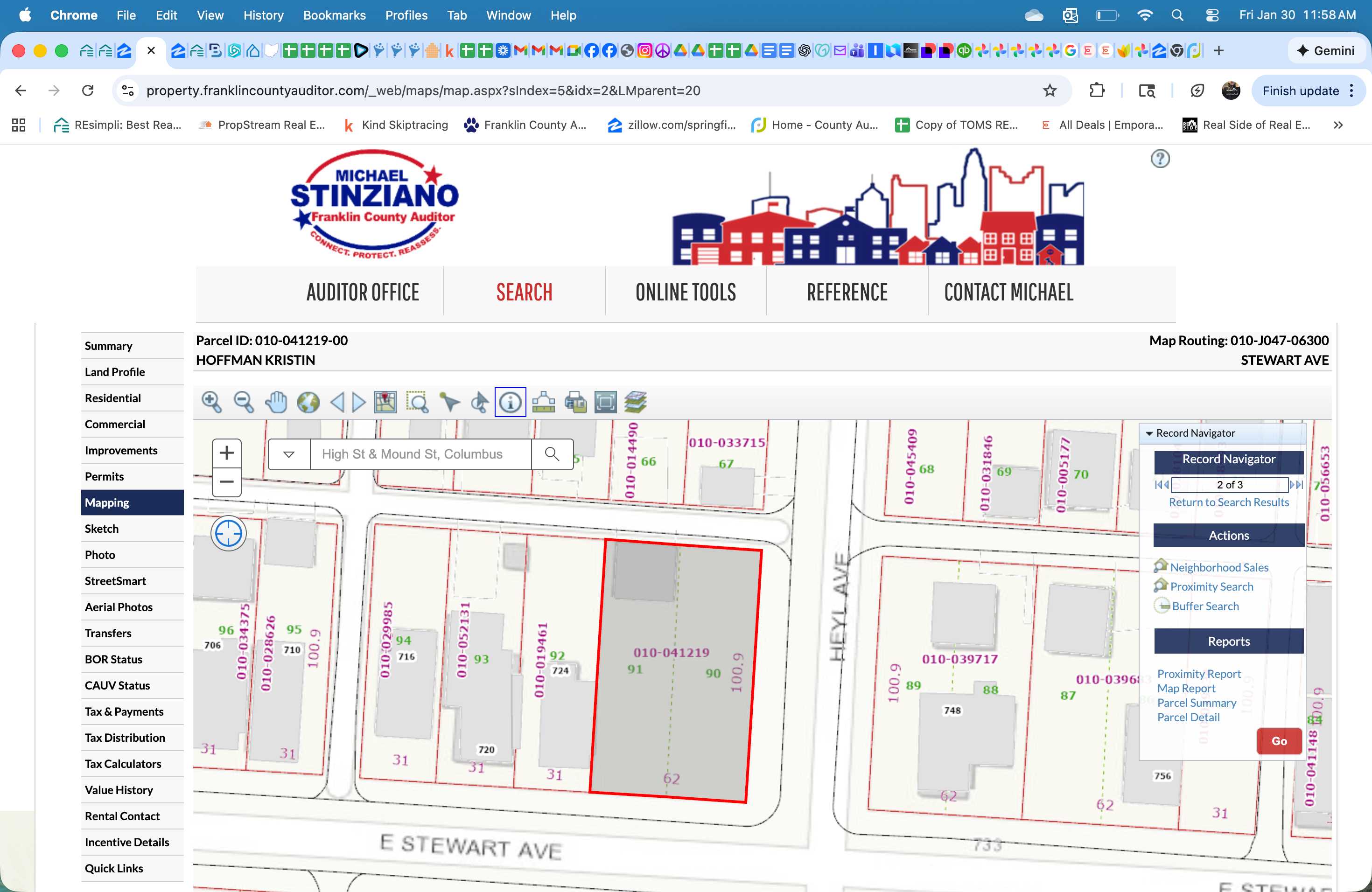Open the Measure ruler tool

tap(543, 402)
